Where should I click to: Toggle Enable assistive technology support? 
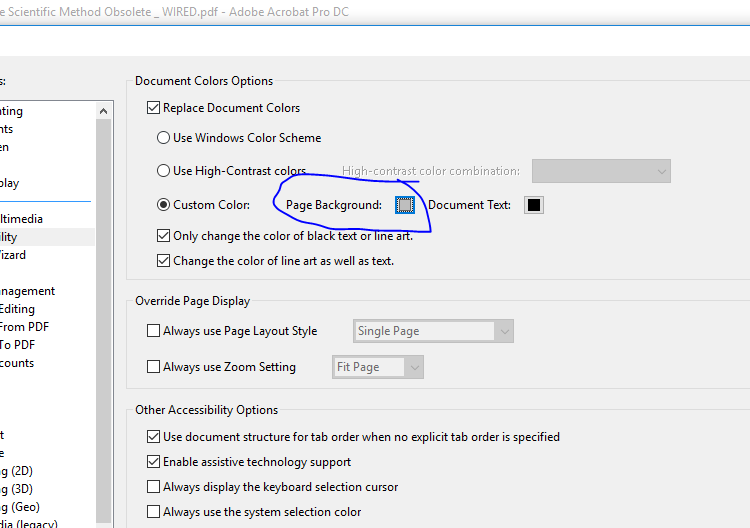point(154,462)
